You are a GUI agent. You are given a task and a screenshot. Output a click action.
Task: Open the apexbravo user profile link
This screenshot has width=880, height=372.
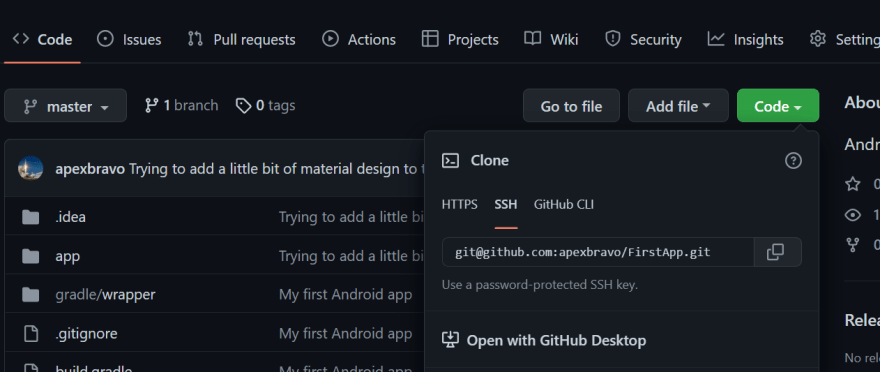[90, 169]
